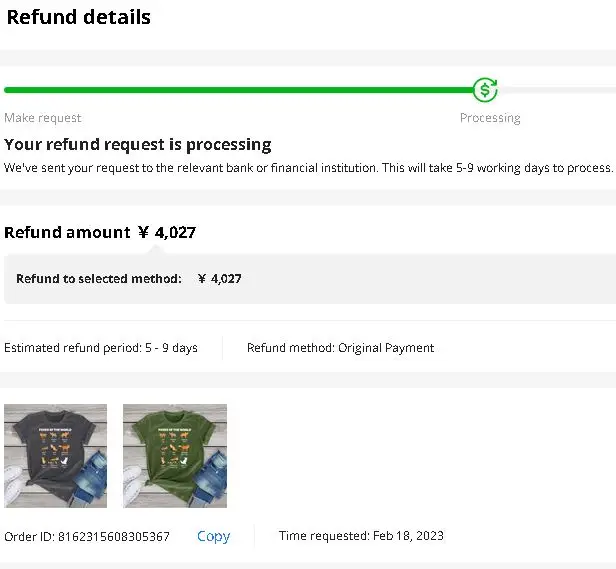This screenshot has width=616, height=569.
Task: Open the dark gray t-shirt thumbnail
Action: coord(56,456)
